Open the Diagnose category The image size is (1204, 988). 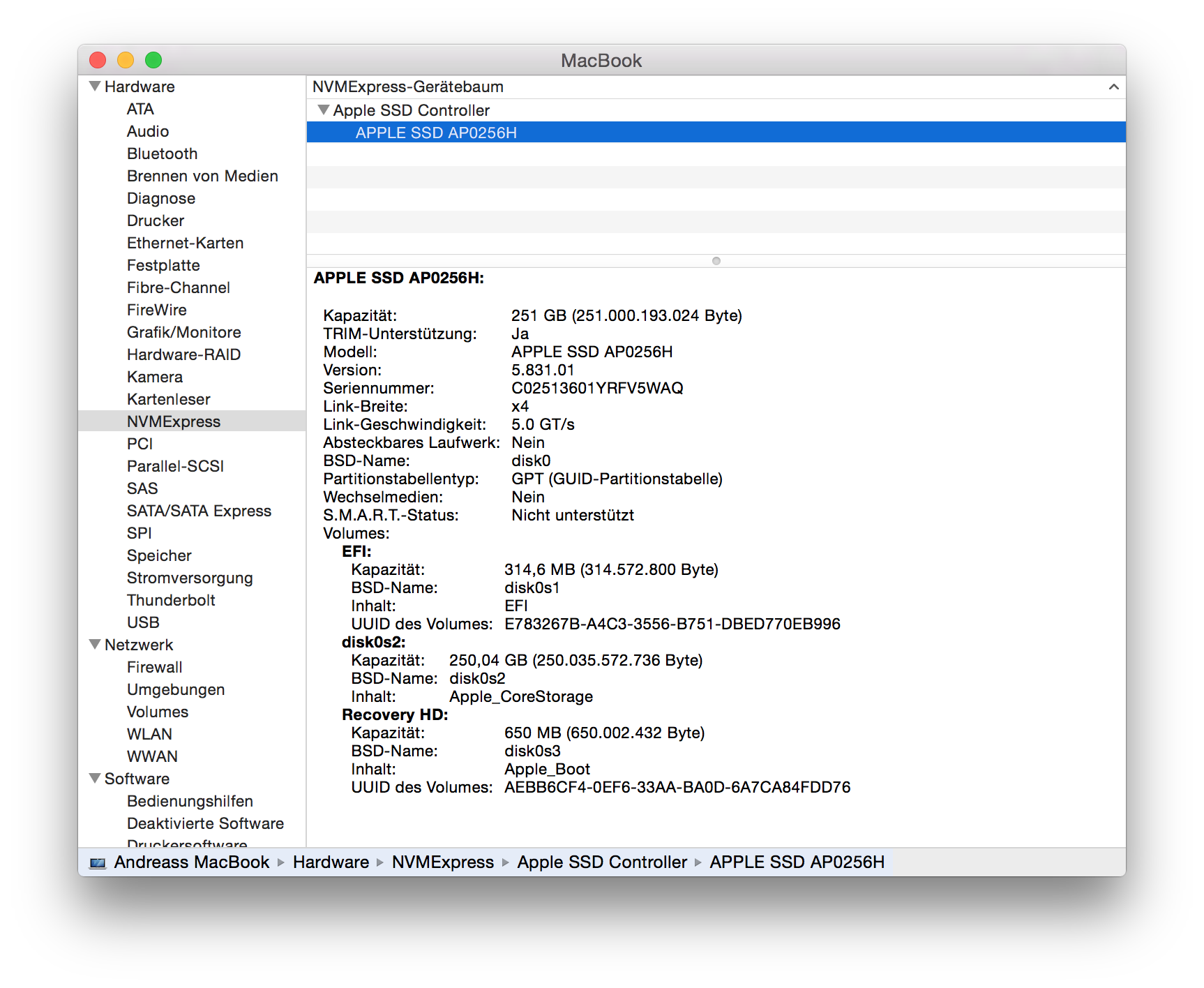[x=161, y=198]
